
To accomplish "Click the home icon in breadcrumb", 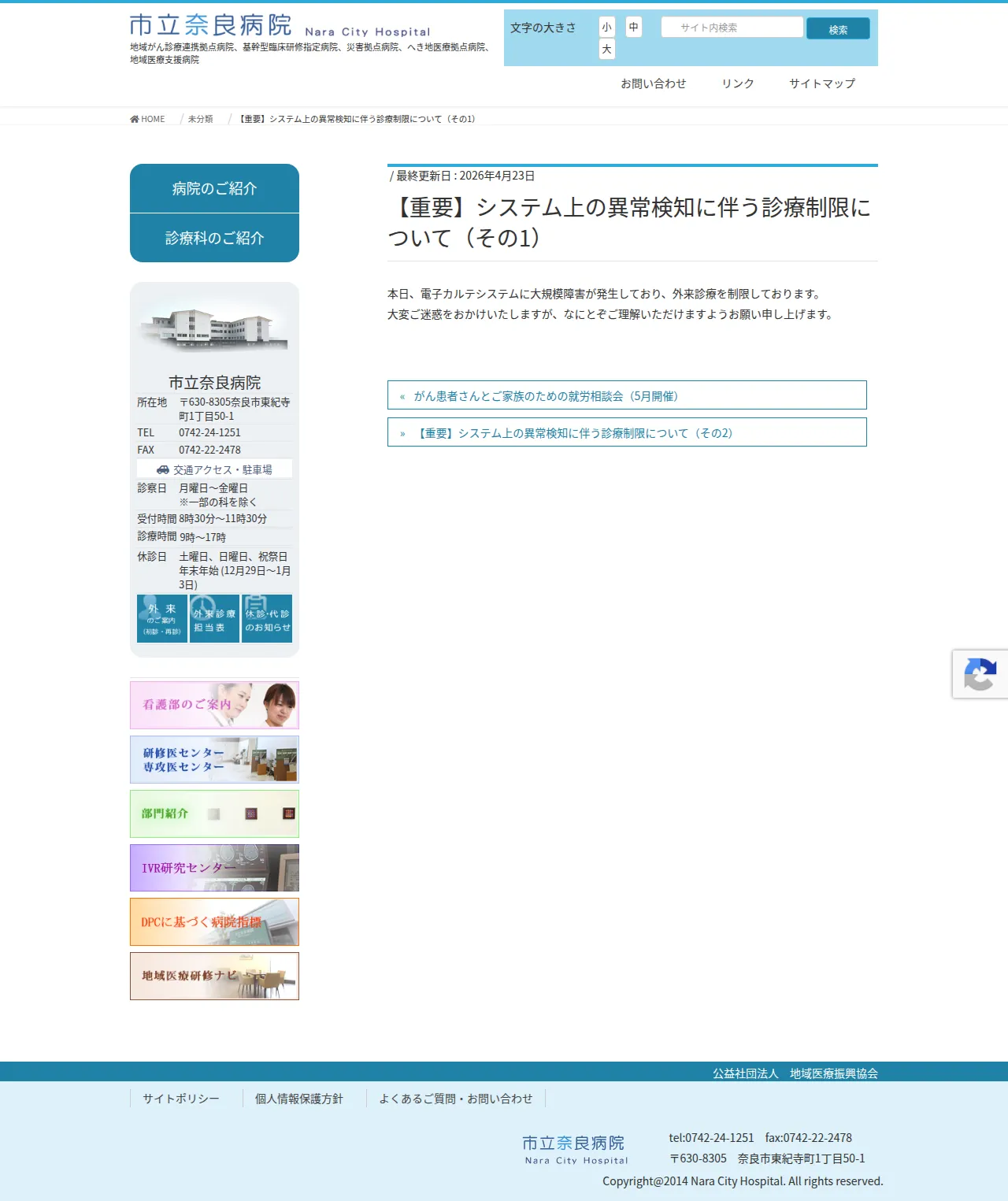I will tap(135, 119).
